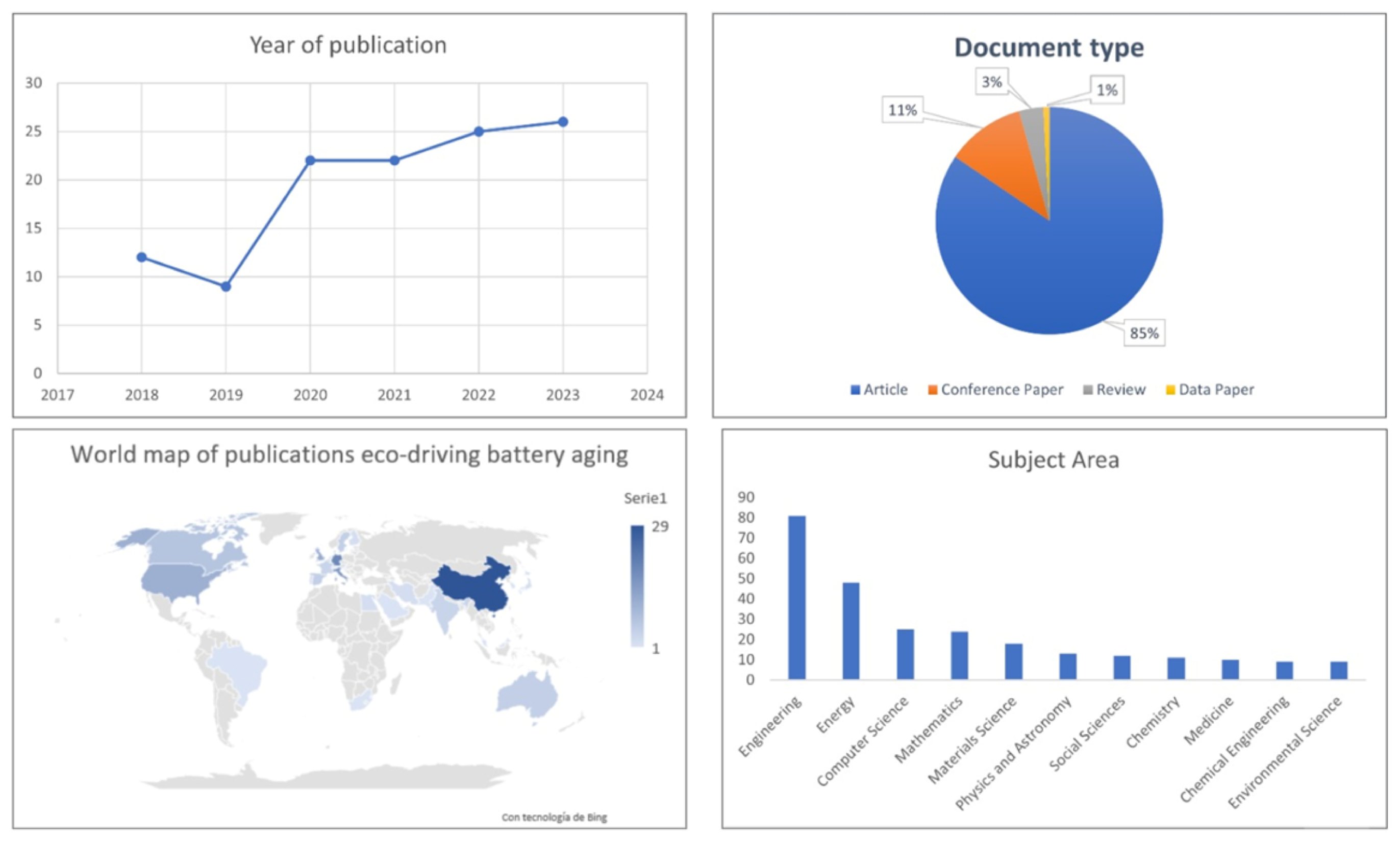The height and width of the screenshot is (843, 1400).
Task: Select the Computer Science bar
Action: coord(905,654)
